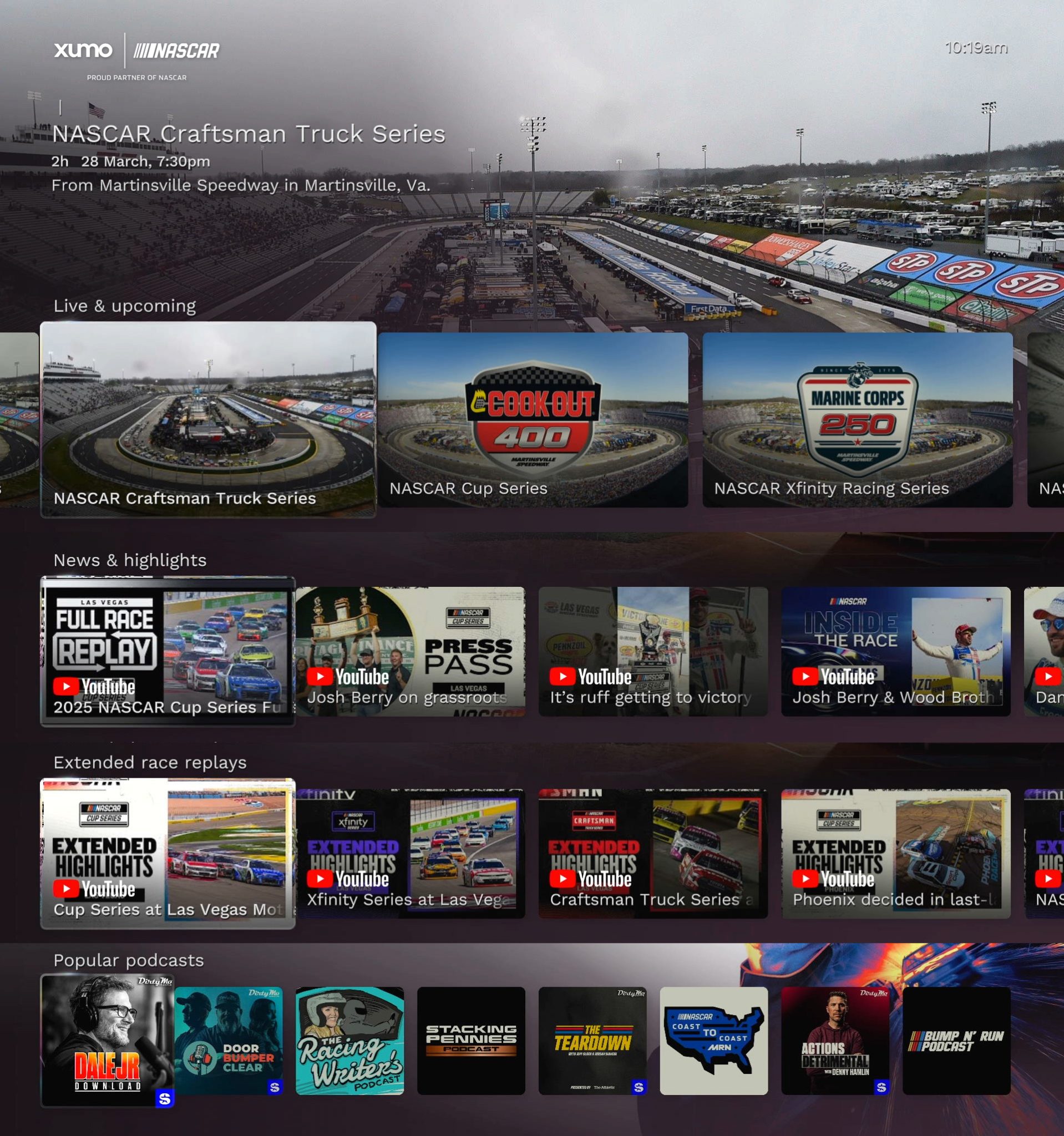
Task: Click "From Martinsville Speedway in Martinsville, Va." description
Action: (241, 185)
